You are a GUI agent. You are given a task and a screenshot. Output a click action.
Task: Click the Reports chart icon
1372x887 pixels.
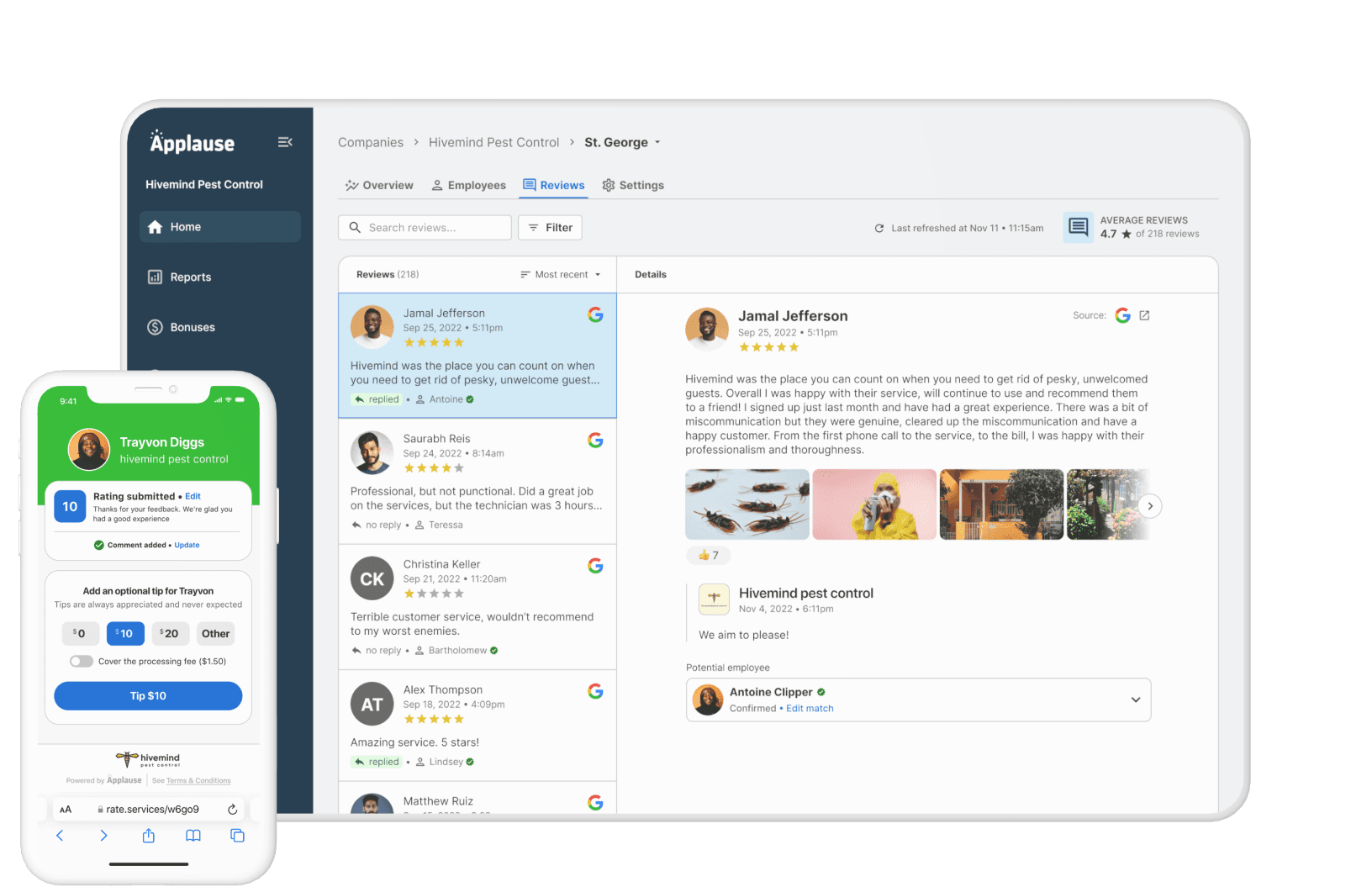click(155, 277)
